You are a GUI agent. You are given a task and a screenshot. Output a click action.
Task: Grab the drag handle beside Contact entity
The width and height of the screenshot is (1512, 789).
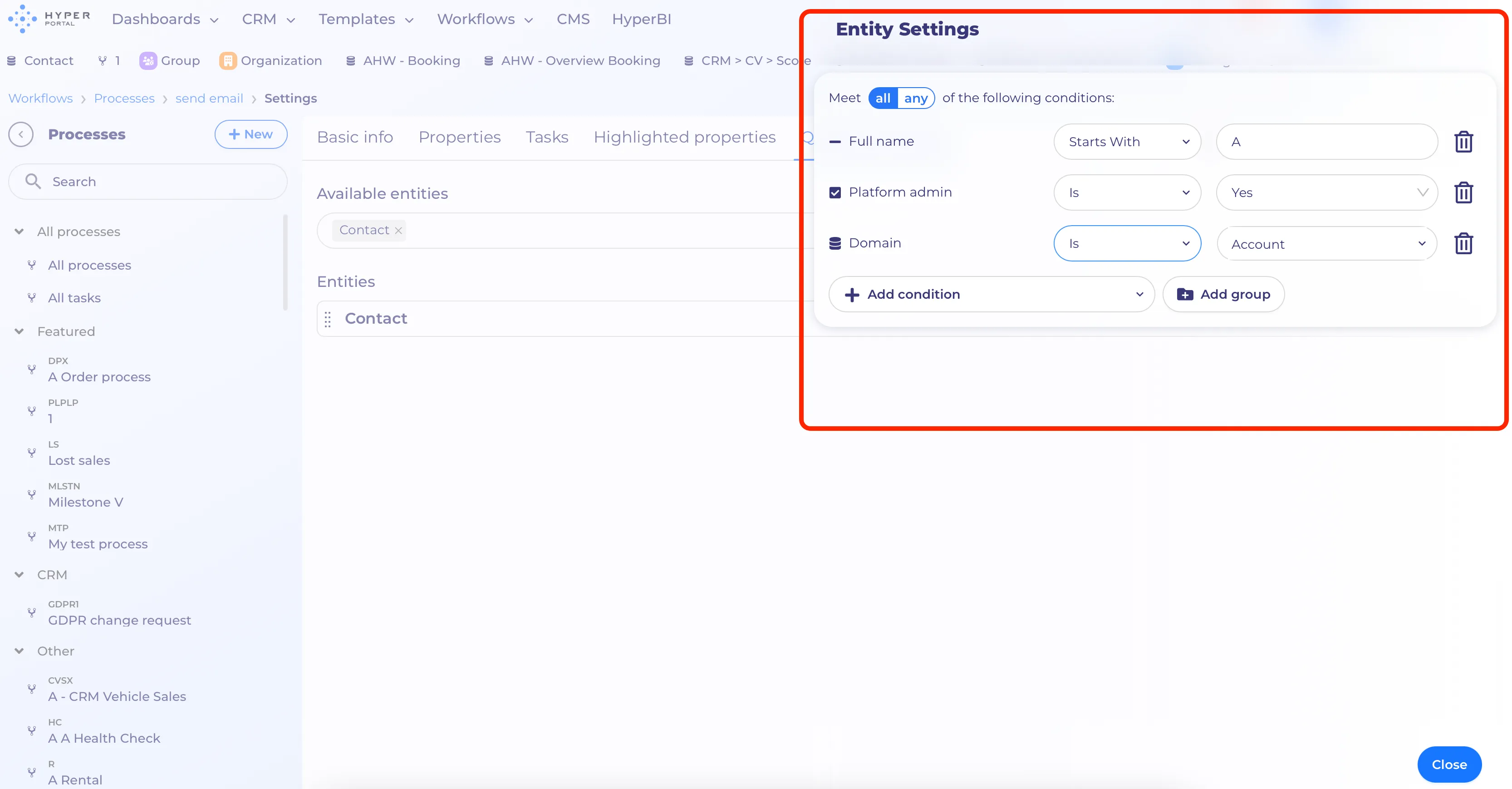328,319
